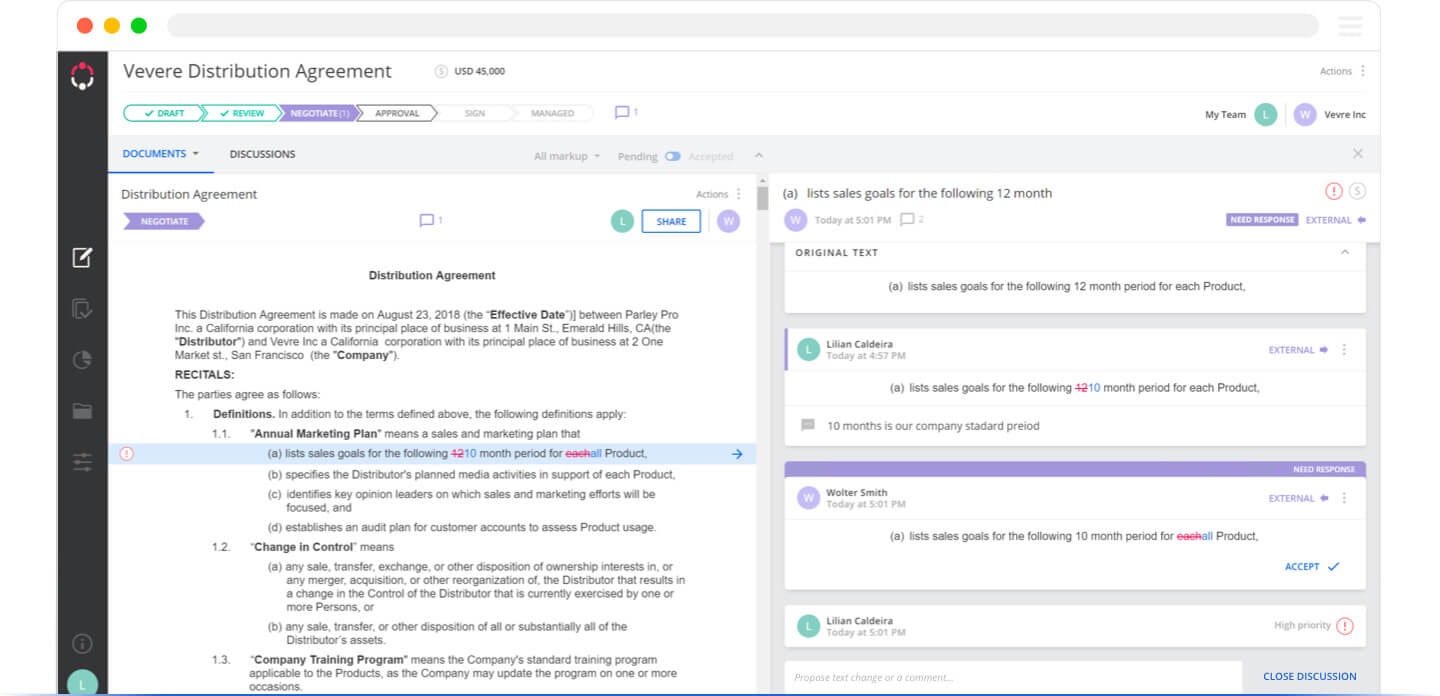Close the discussion panel with X
Image resolution: width=1440 pixels, height=696 pixels.
pos(1357,154)
